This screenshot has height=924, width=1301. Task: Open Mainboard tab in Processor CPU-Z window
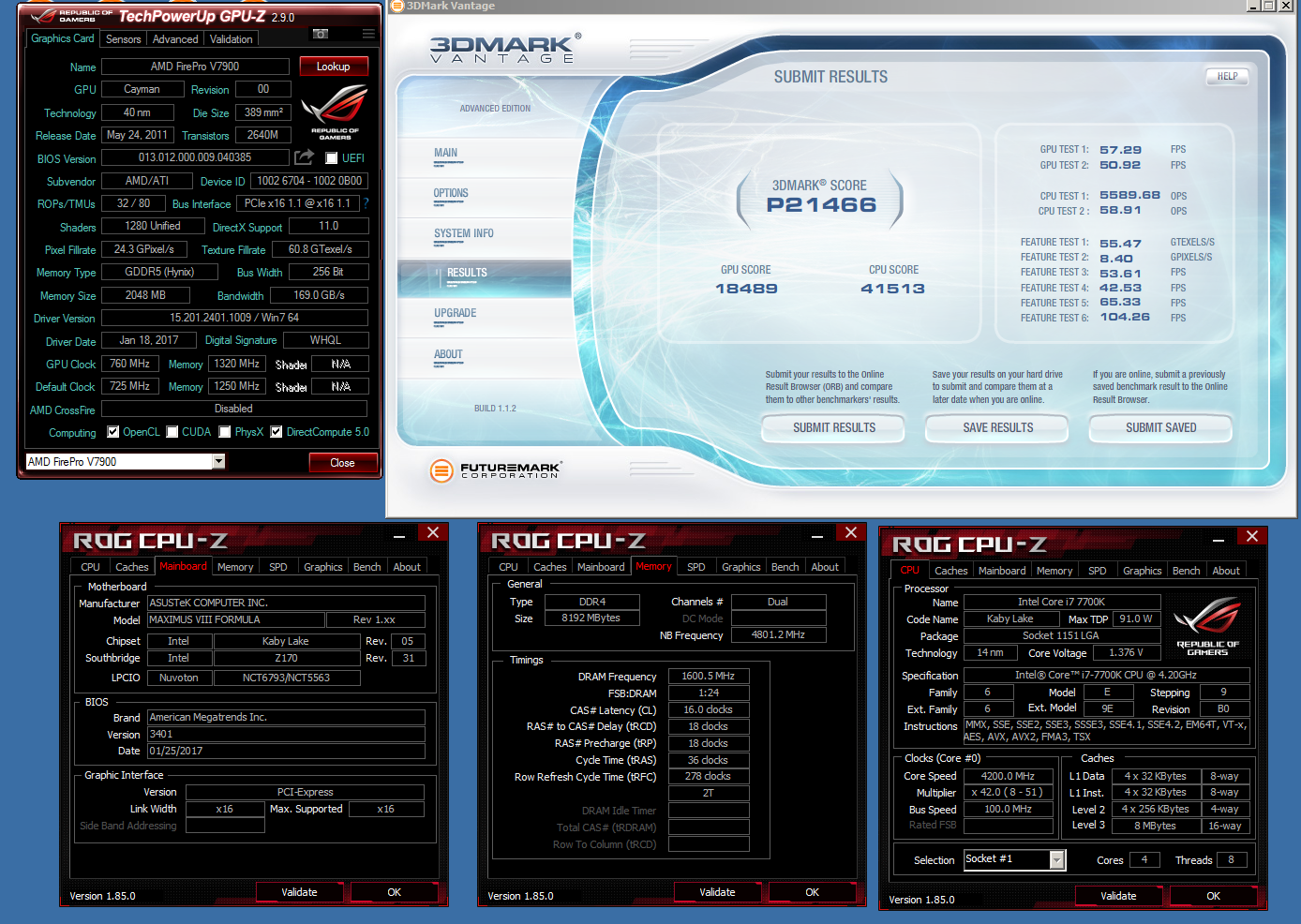(1002, 571)
